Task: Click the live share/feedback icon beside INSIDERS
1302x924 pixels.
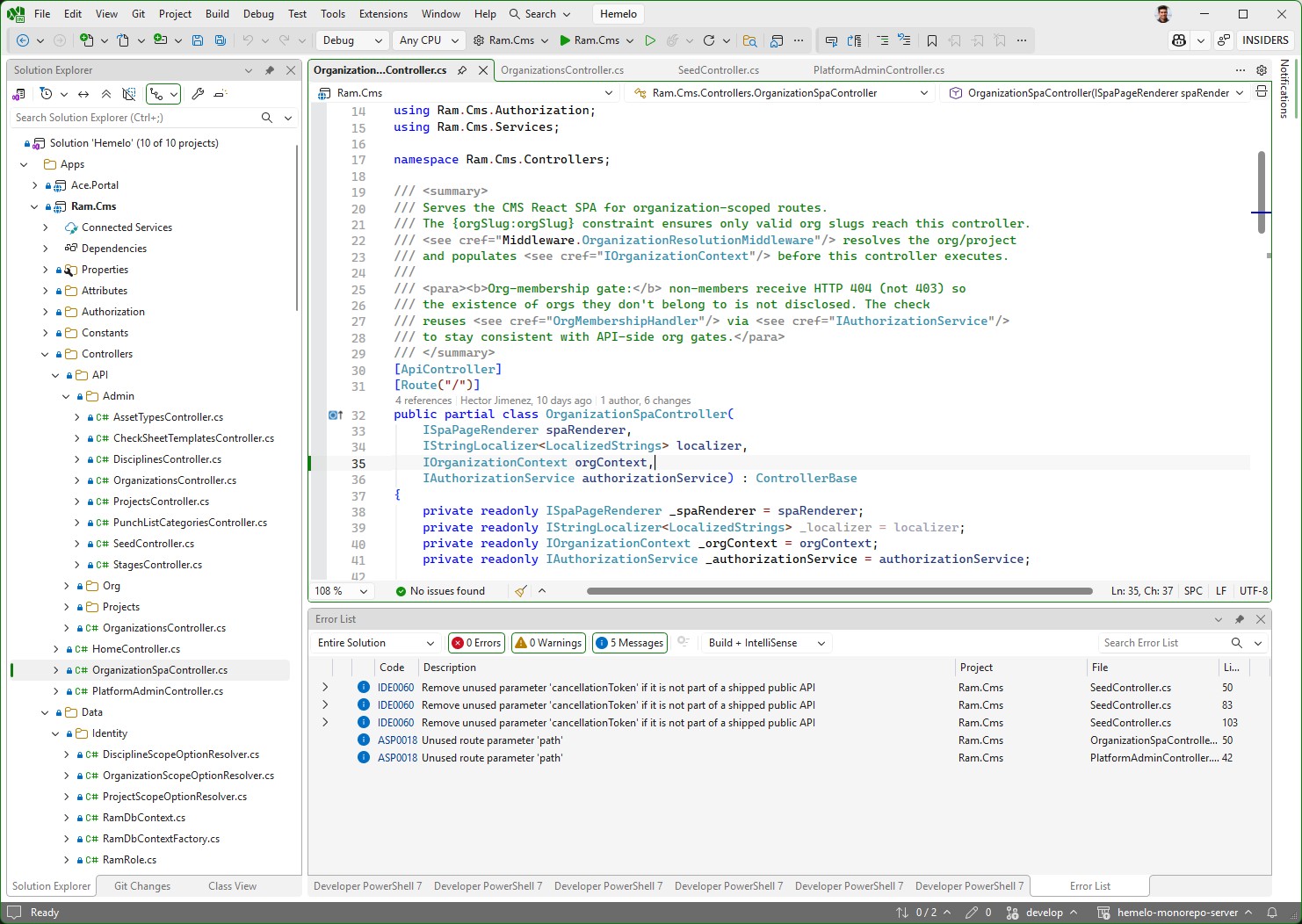Action: coord(1224,40)
